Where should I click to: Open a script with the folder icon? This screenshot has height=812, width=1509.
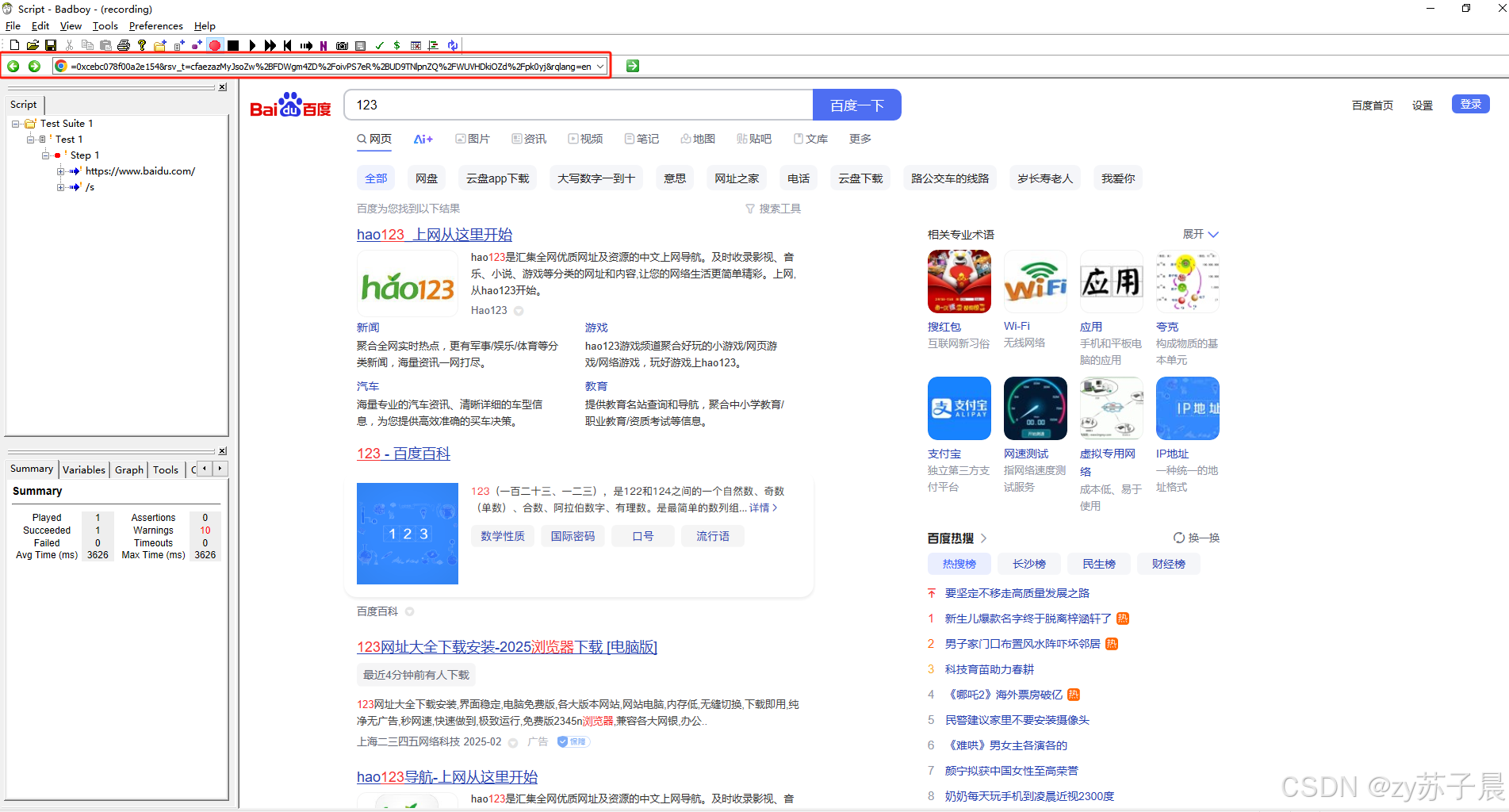point(32,45)
